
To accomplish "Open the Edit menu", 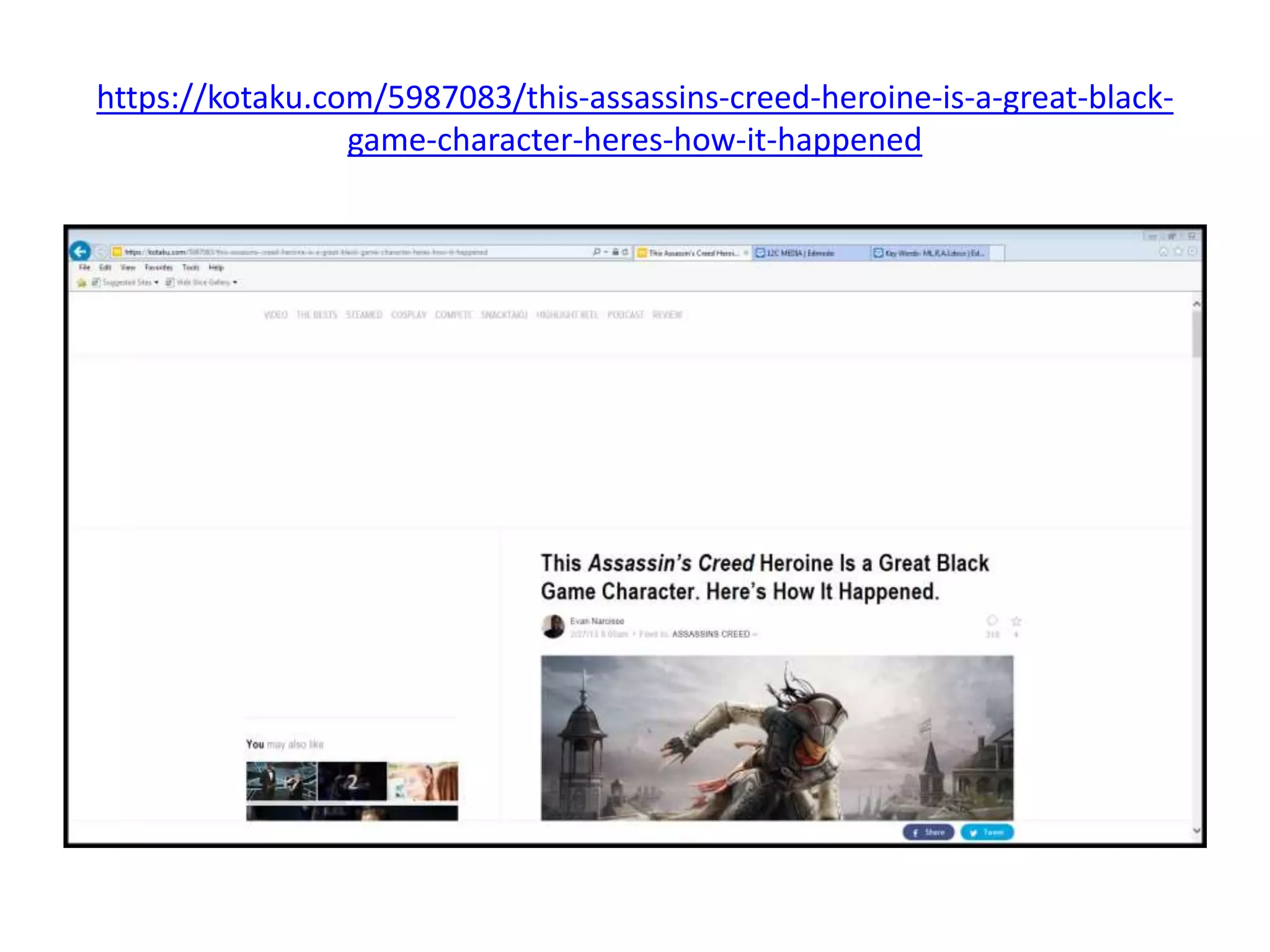I will [x=105, y=267].
